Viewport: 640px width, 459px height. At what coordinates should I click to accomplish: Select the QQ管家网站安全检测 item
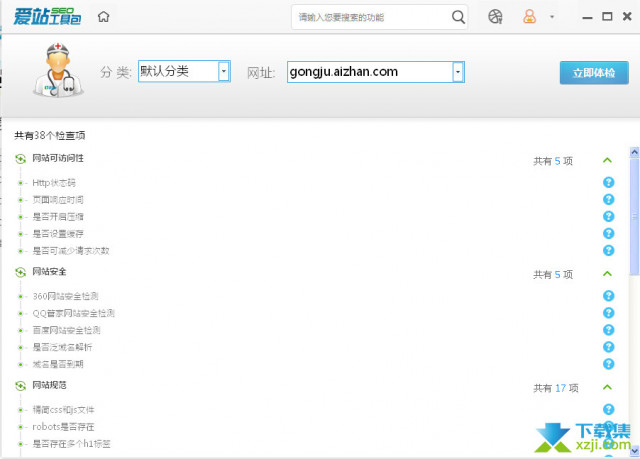73,313
